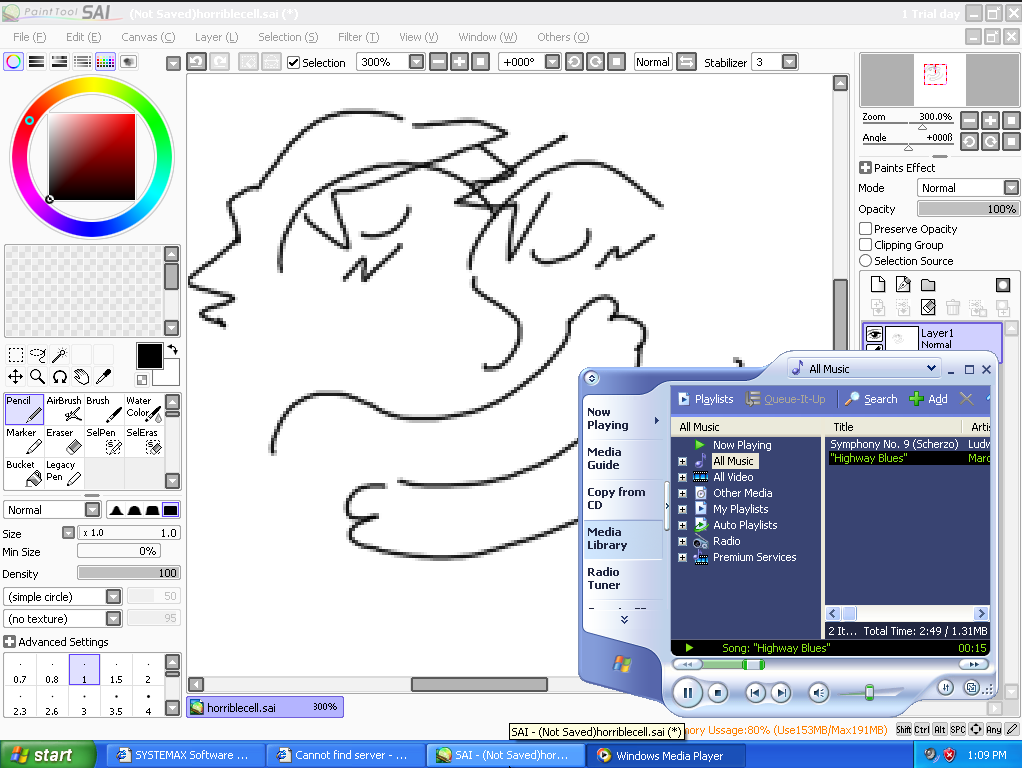
Task: Enable the Clipping Group checkbox
Action: pos(866,245)
